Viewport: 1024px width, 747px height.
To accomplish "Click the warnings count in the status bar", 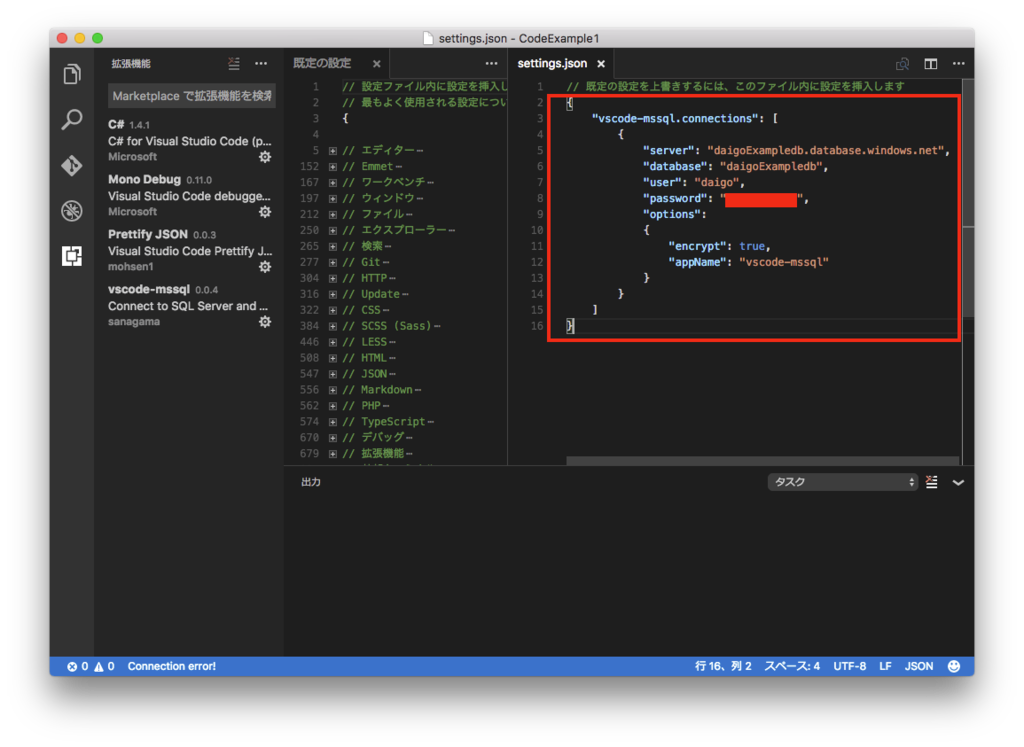I will click(x=104, y=666).
